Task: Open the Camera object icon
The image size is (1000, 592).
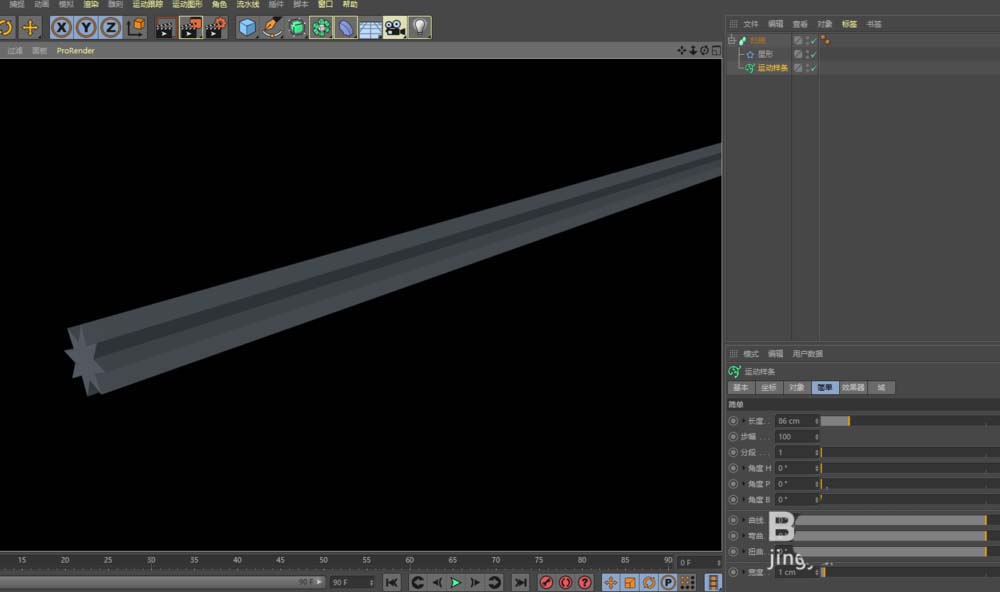Action: click(x=394, y=28)
